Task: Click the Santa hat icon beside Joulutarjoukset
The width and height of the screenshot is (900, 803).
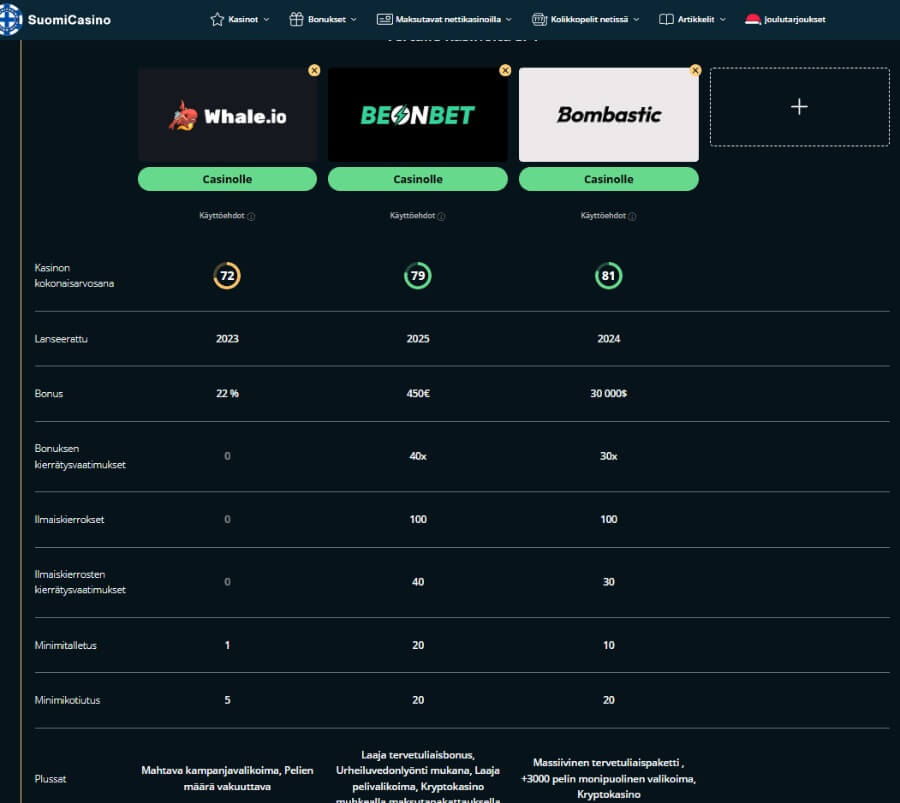Action: tap(753, 18)
